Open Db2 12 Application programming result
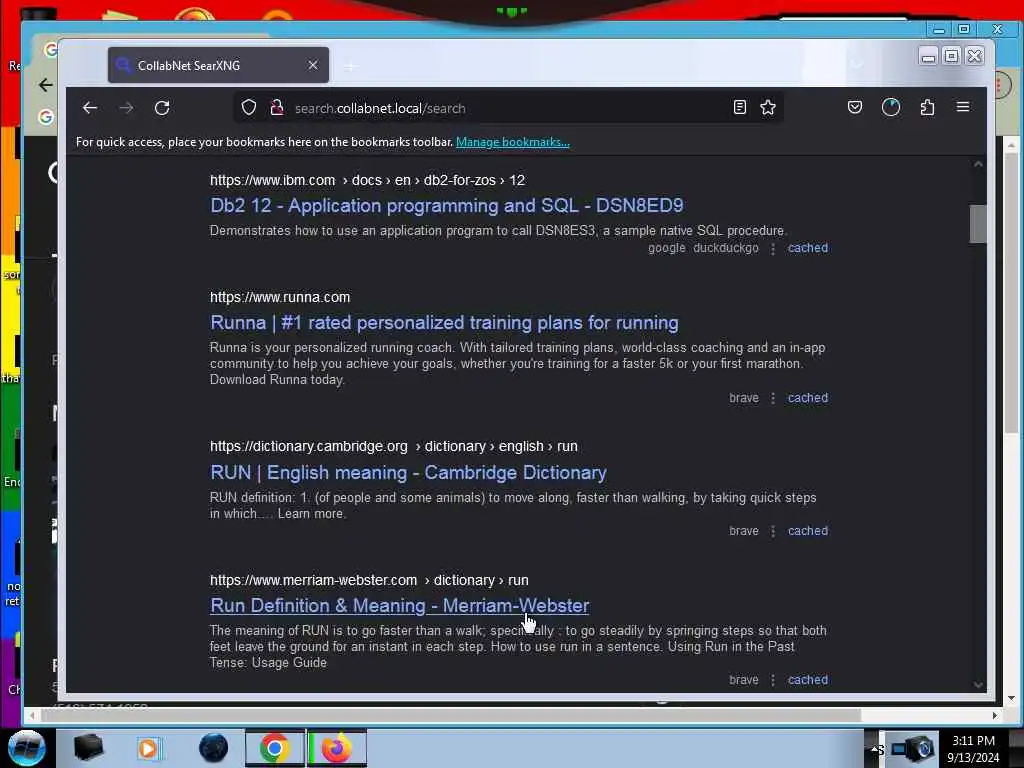The image size is (1024, 768). [x=447, y=206]
